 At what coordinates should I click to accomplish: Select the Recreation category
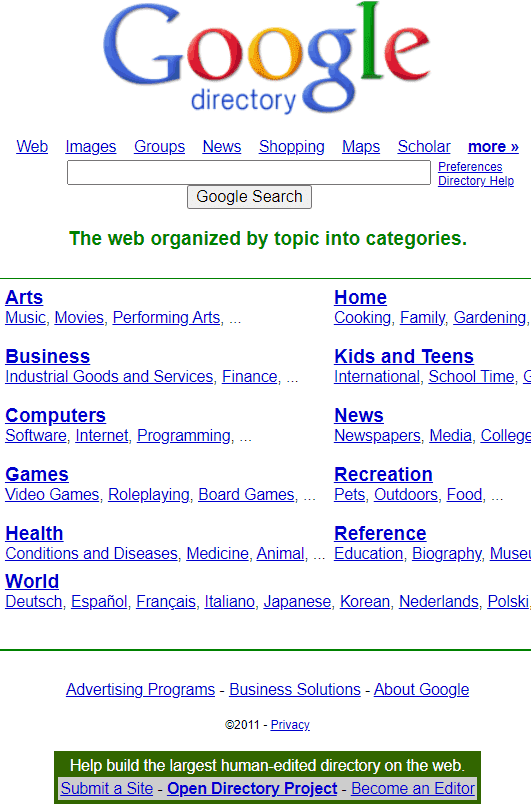[383, 474]
